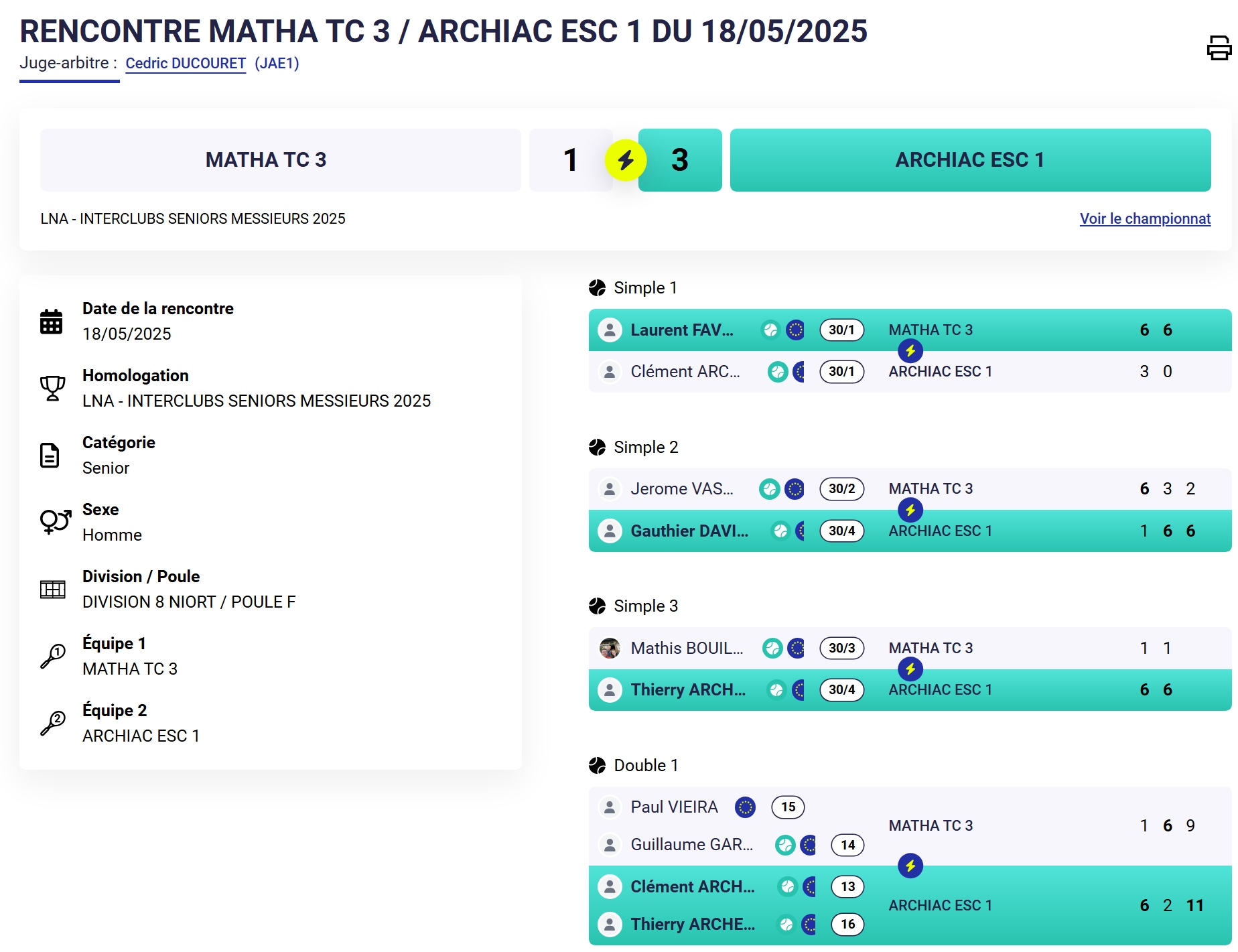Image resolution: width=1238 pixels, height=952 pixels.
Task: Click the blue star badge beside Paul VIEIRA
Action: pyautogui.click(x=745, y=807)
